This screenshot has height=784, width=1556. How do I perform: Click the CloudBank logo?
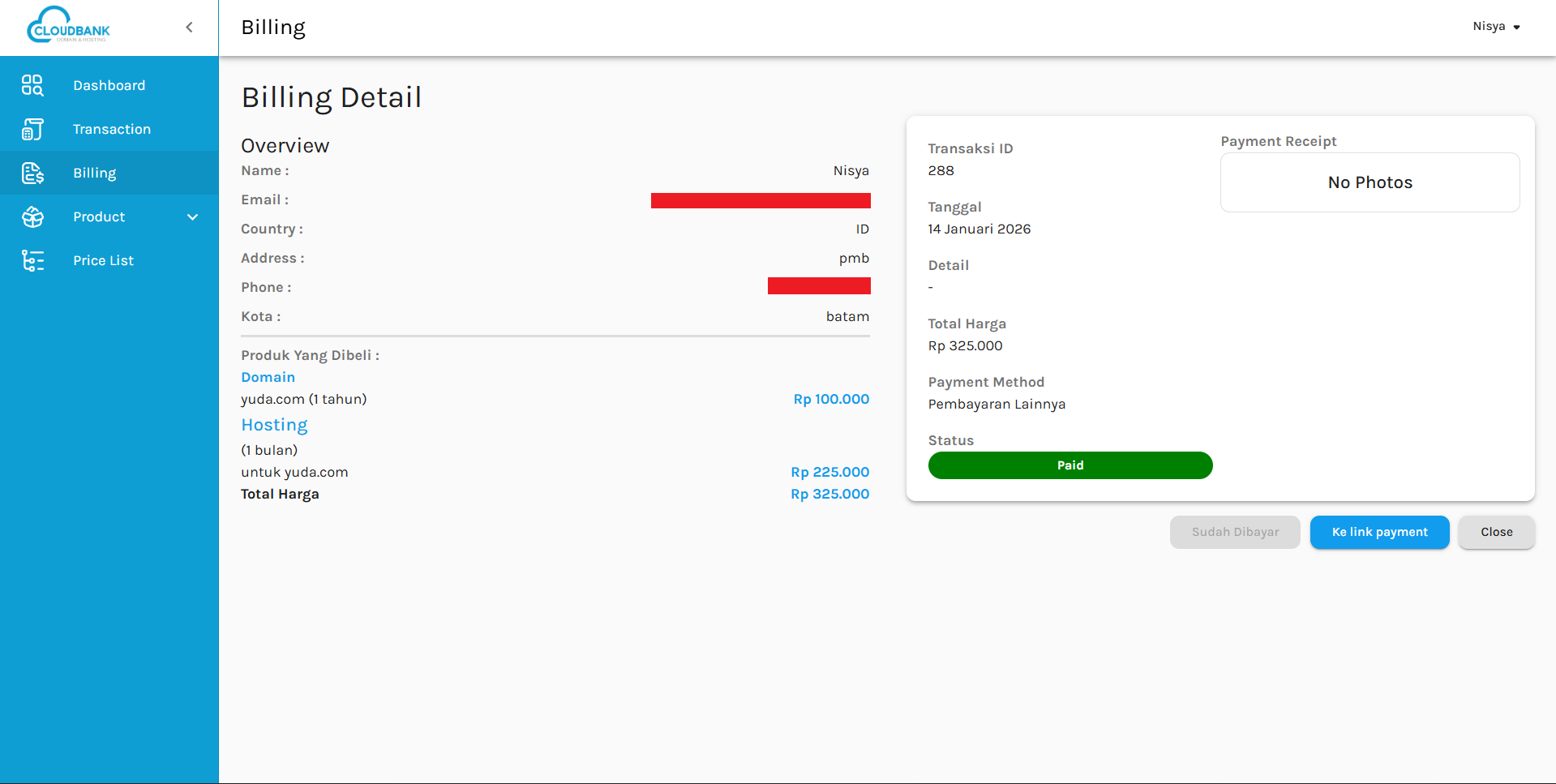coord(68,26)
